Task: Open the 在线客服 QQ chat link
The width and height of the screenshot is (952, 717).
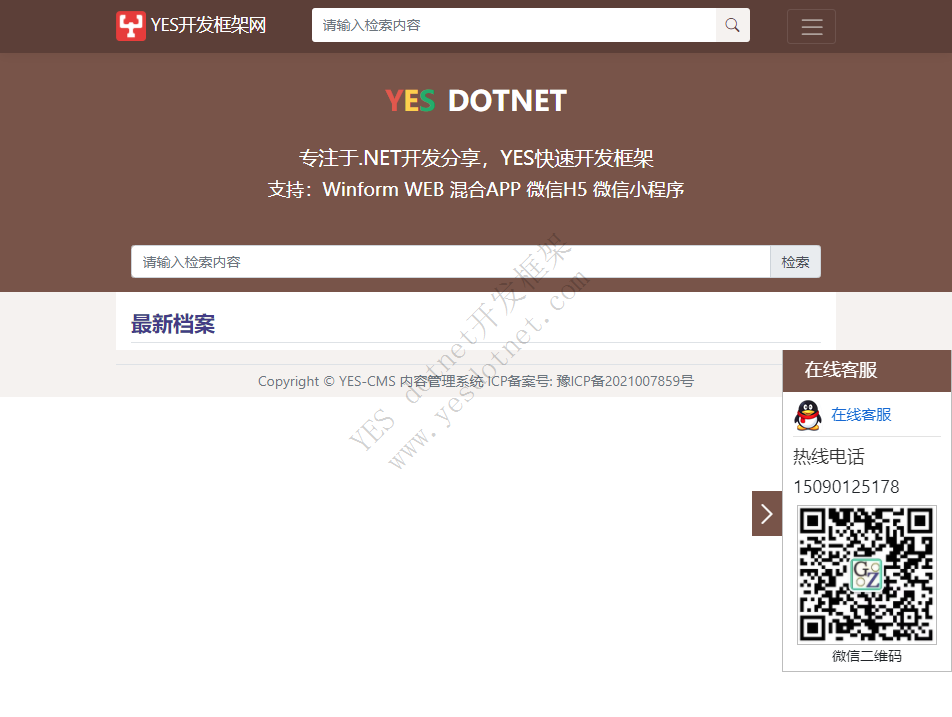Action: [x=861, y=415]
